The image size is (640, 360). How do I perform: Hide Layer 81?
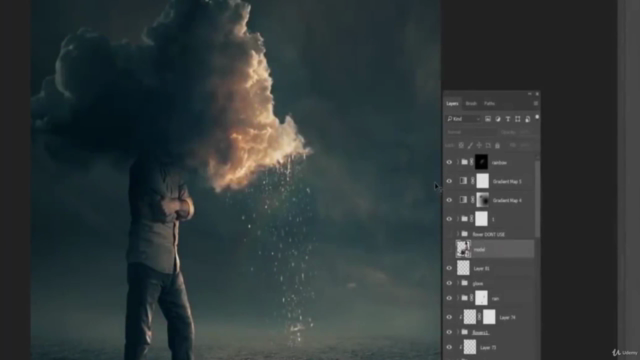click(449, 268)
